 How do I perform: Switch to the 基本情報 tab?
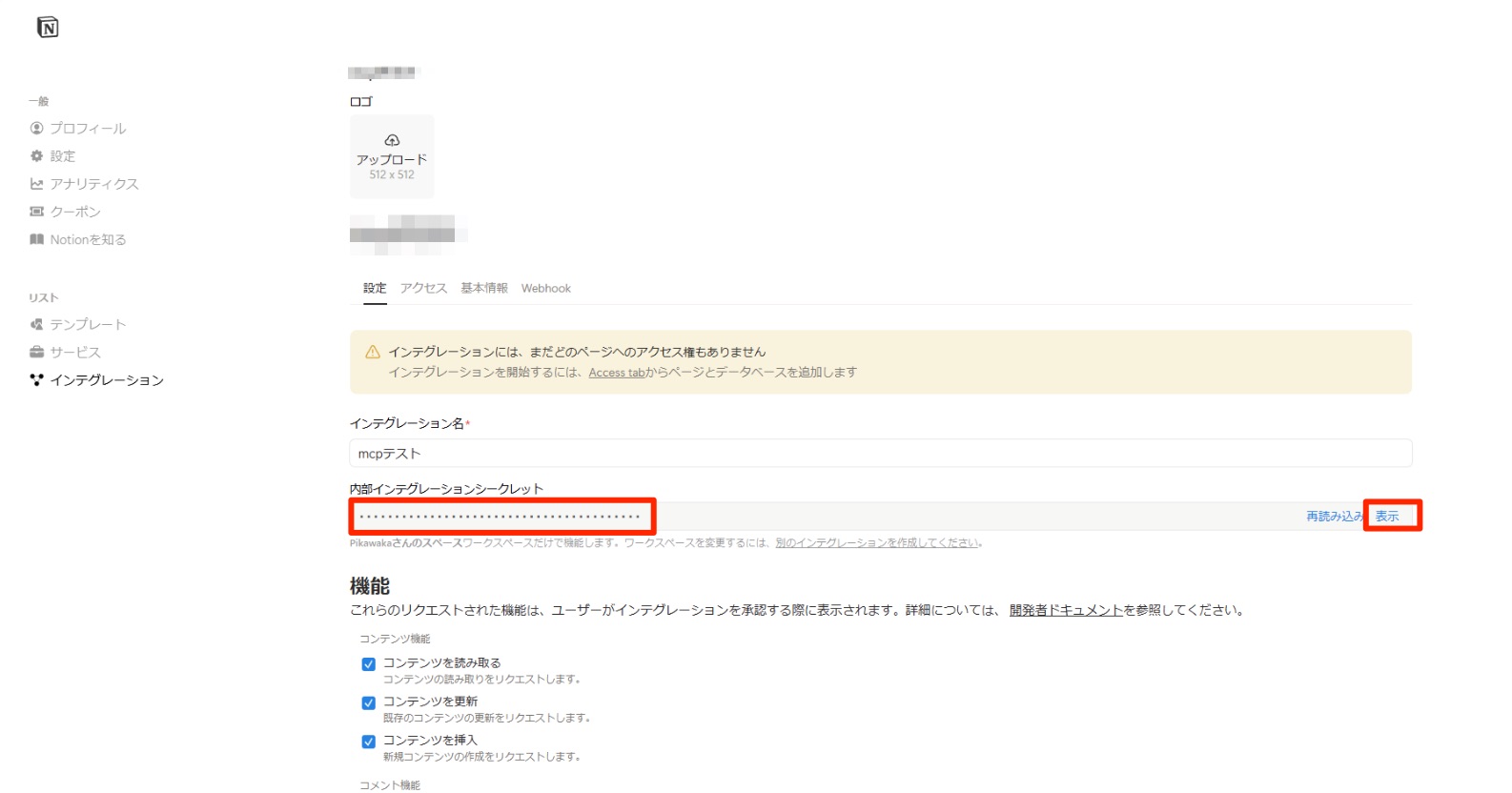[x=484, y=288]
